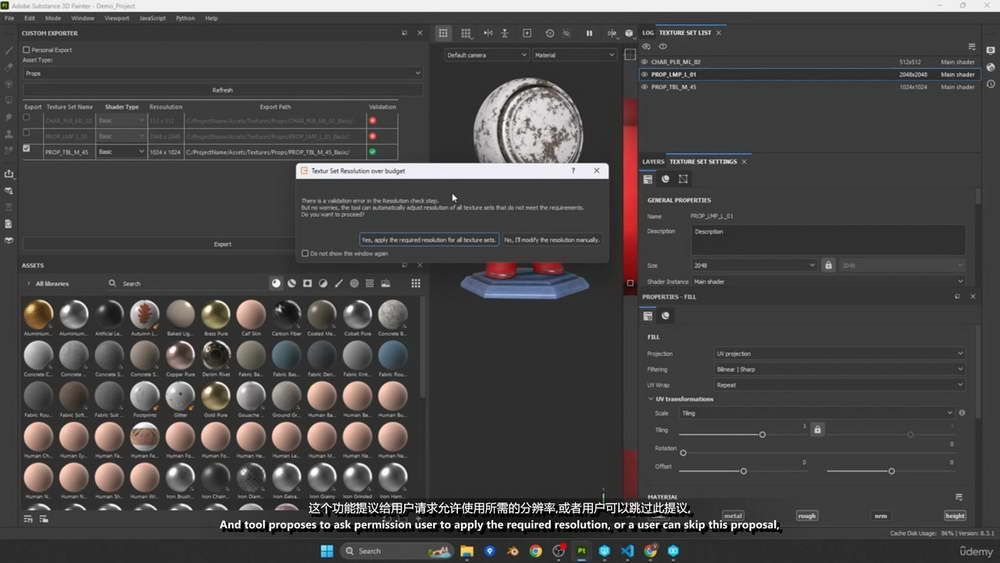The image size is (1000, 563).
Task: Open the Default camera dropdown
Action: click(x=487, y=55)
